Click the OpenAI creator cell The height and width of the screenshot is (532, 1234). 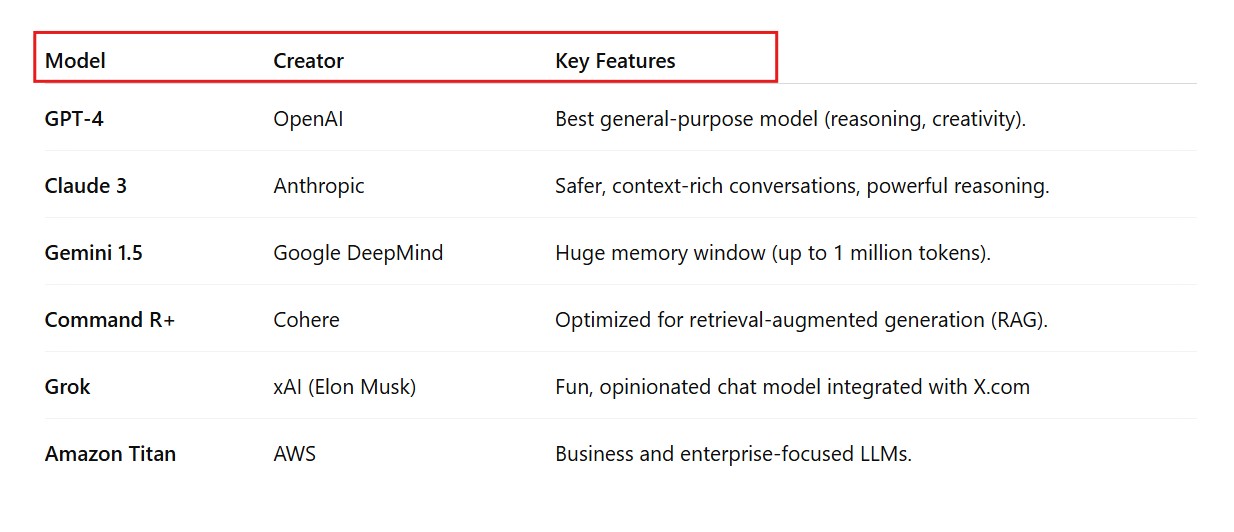[308, 119]
